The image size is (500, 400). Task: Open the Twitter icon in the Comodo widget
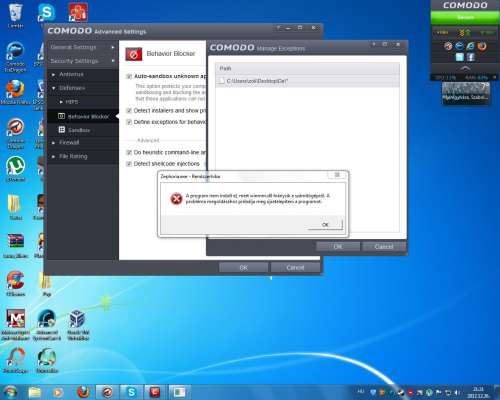(460, 57)
